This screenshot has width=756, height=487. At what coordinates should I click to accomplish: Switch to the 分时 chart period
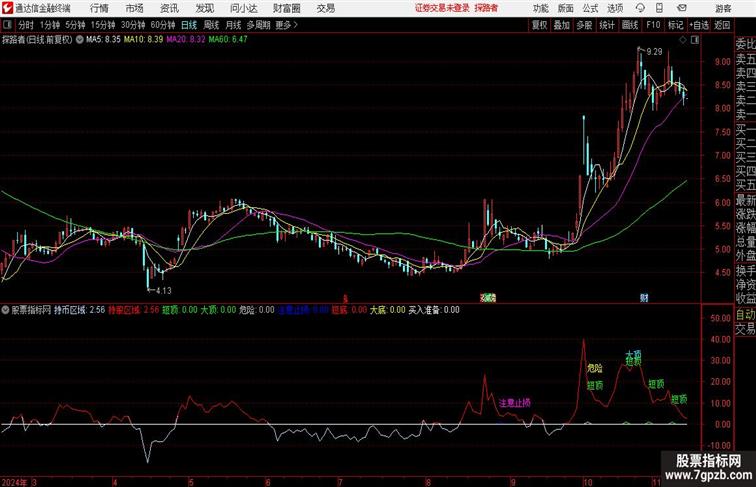coord(26,25)
